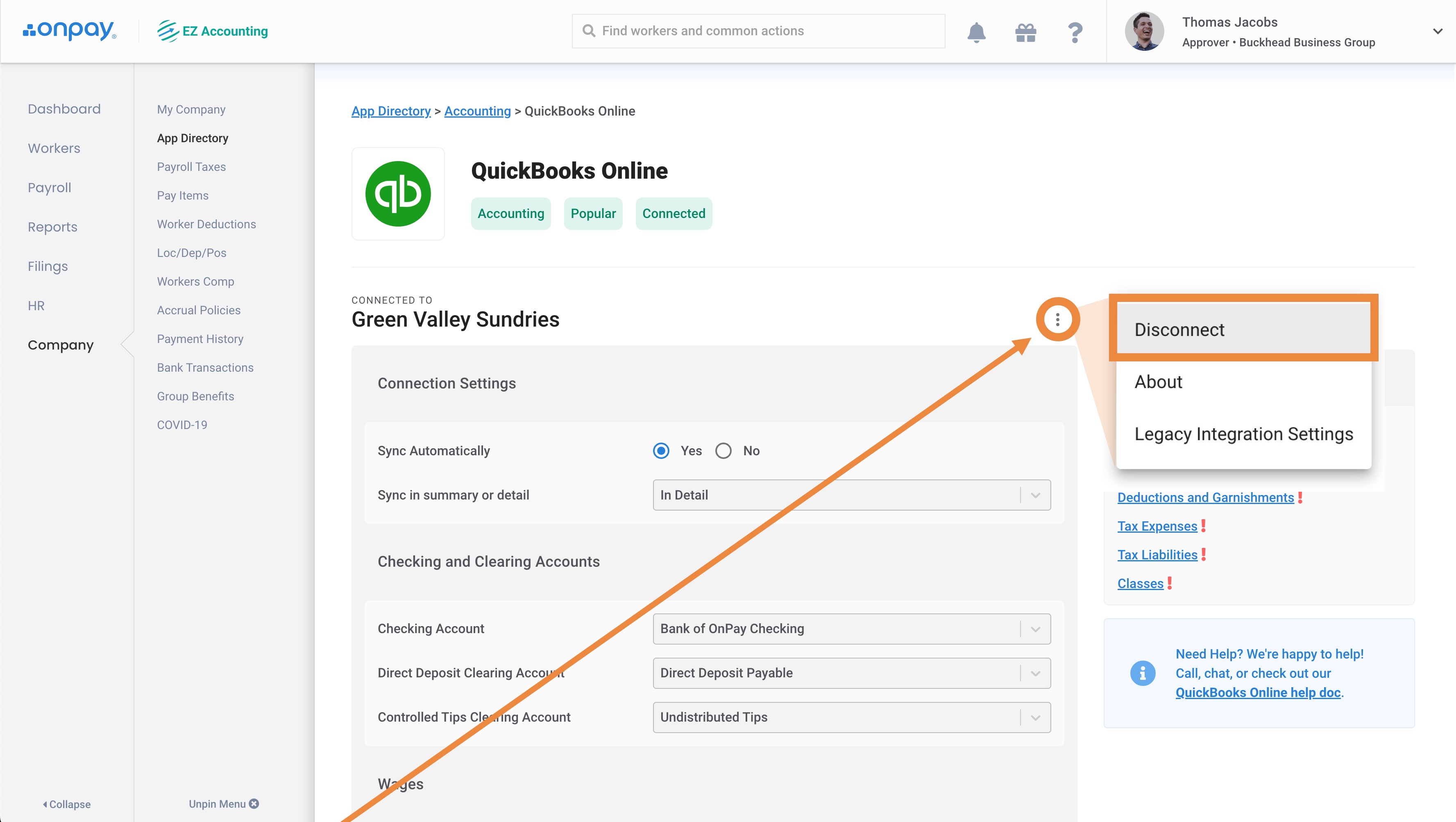Go to App Directory breadcrumb link
The image size is (1456, 822).
[391, 111]
